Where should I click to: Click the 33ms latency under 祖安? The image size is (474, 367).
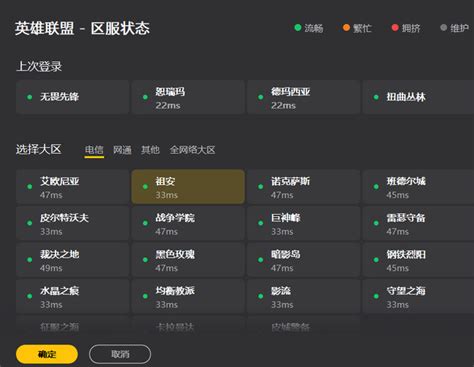[x=167, y=195]
